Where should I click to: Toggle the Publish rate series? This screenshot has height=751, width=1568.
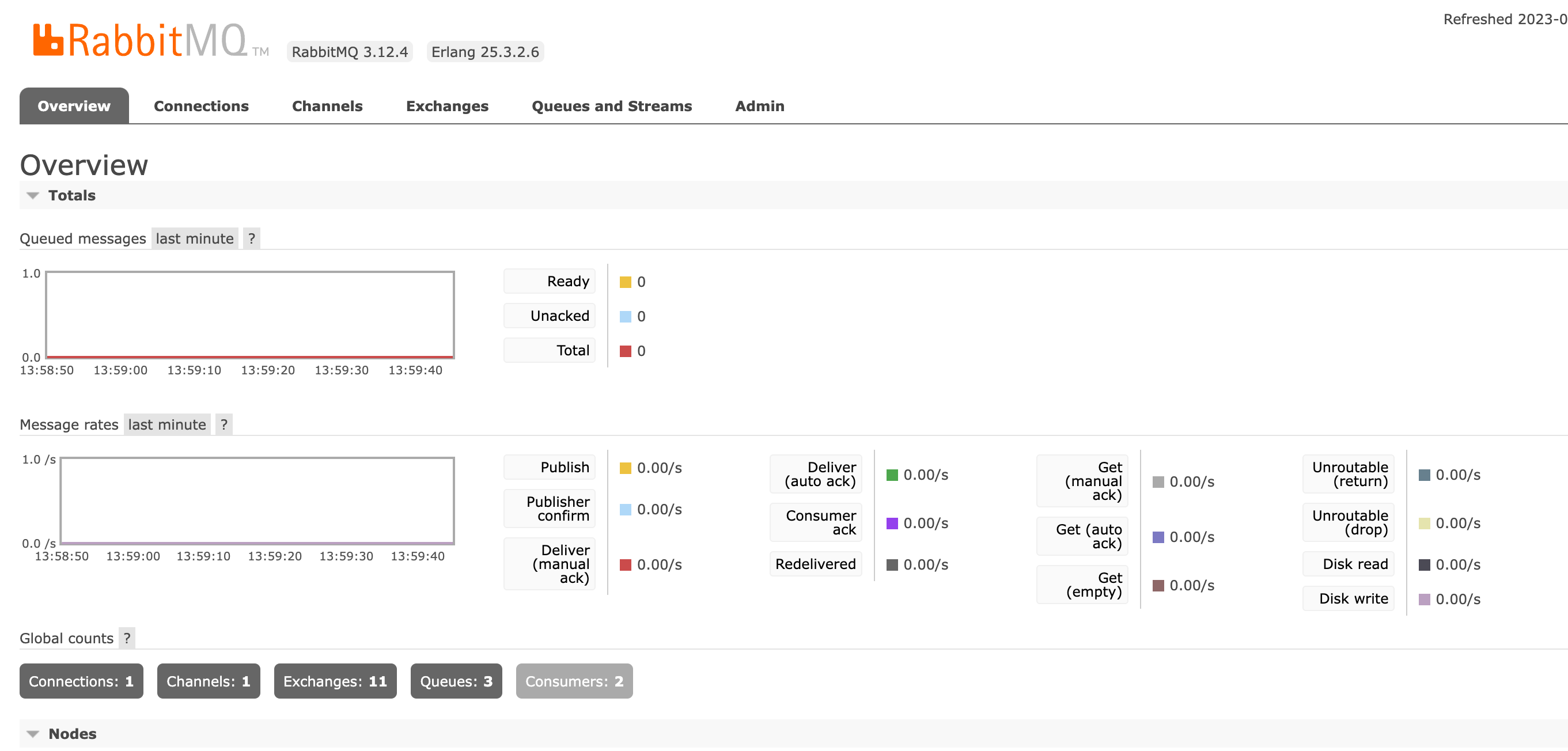(549, 468)
